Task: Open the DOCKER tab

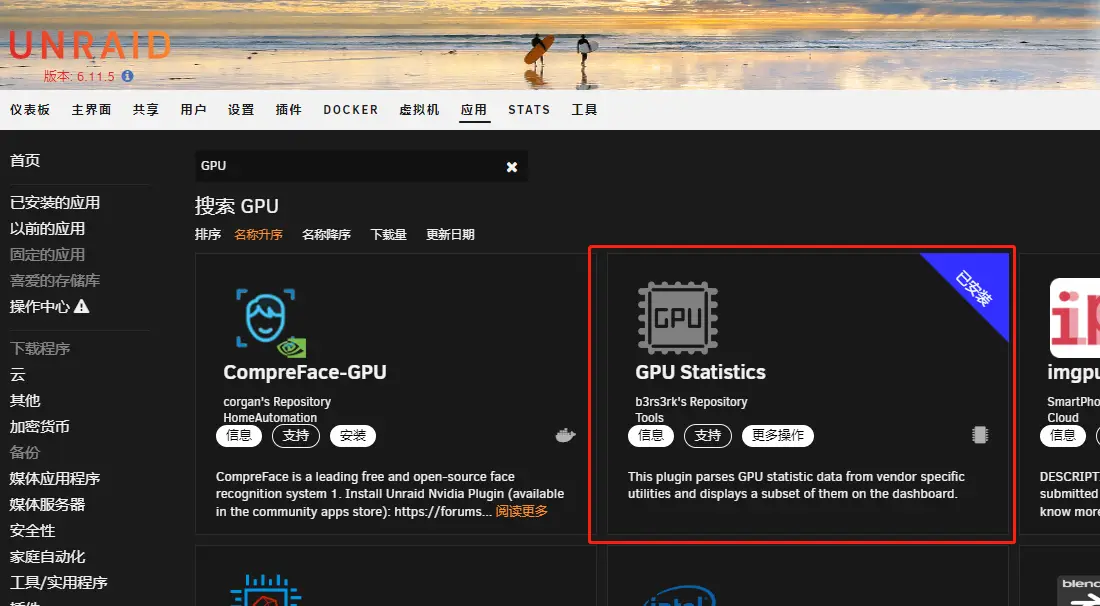Action: 350,110
